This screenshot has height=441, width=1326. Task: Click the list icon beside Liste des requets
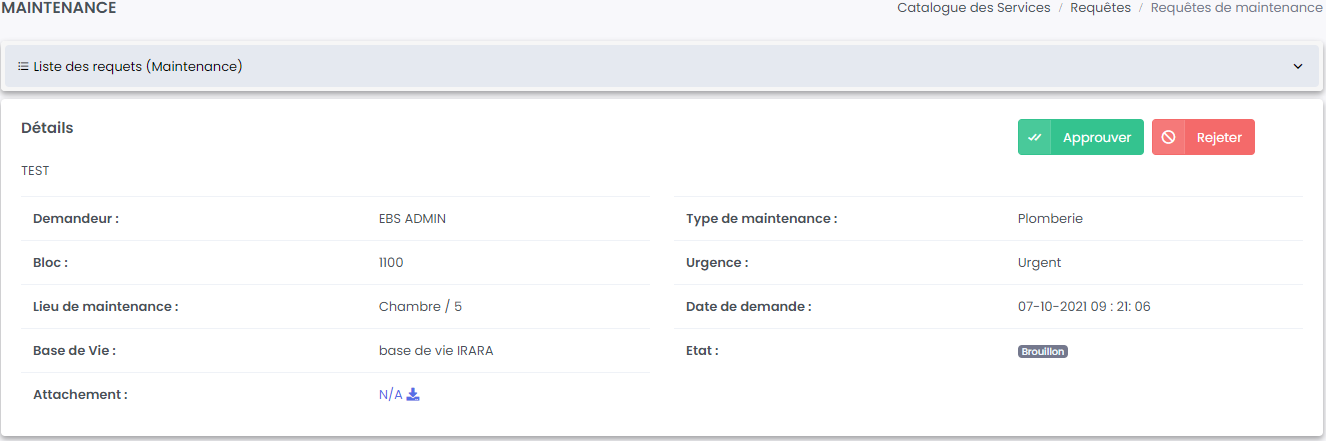23,67
